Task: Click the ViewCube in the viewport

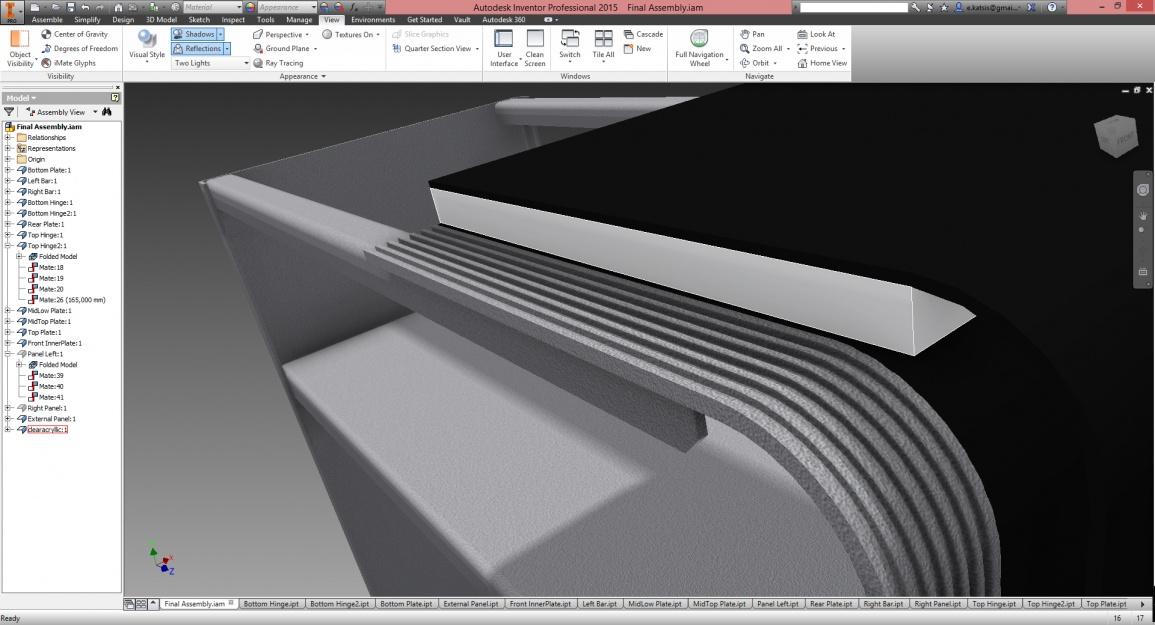Action: point(1116,138)
